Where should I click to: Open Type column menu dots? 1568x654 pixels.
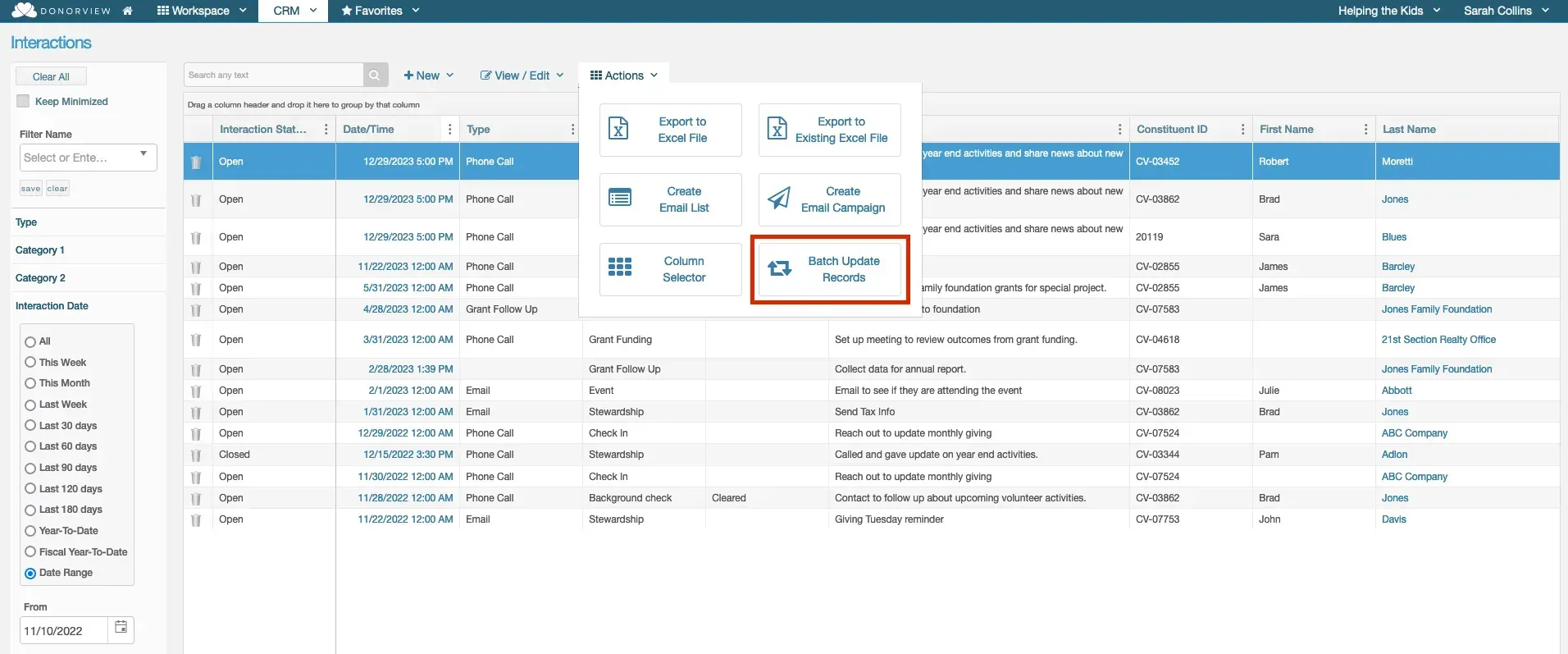(572, 130)
